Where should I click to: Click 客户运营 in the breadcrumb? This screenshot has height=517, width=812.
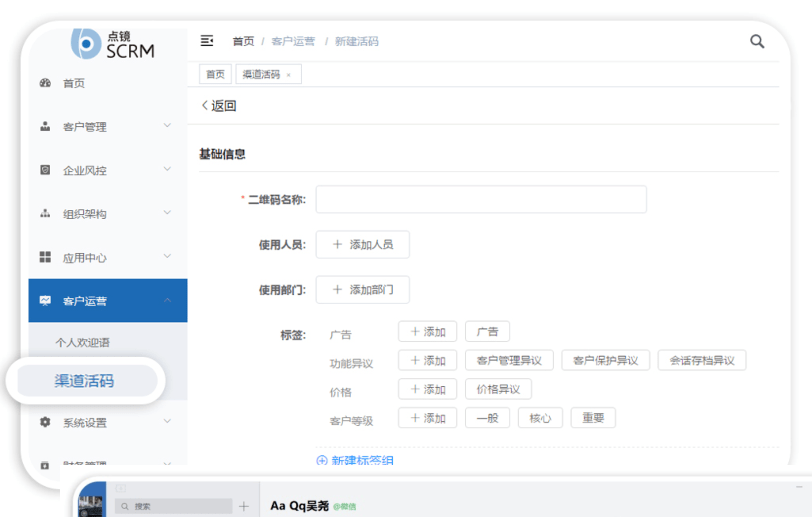tap(293, 41)
